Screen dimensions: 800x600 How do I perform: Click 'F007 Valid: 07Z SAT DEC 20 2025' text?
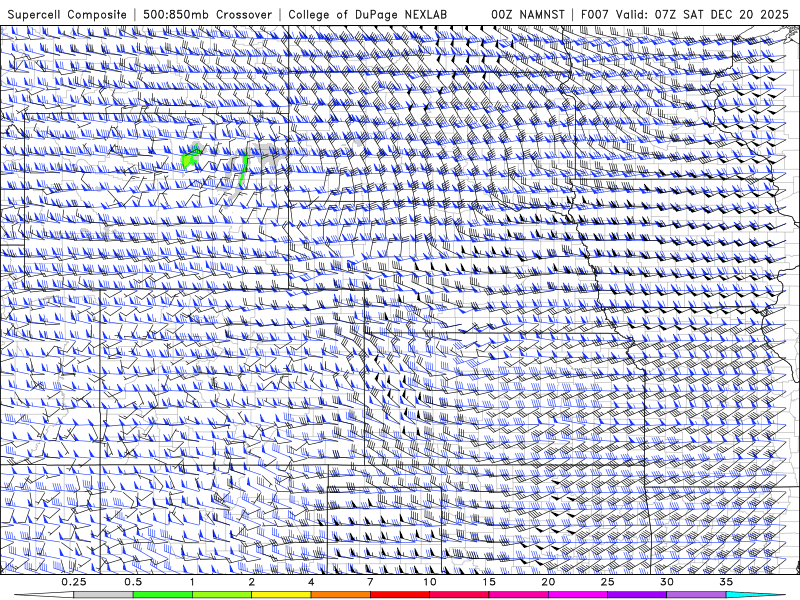(685, 14)
